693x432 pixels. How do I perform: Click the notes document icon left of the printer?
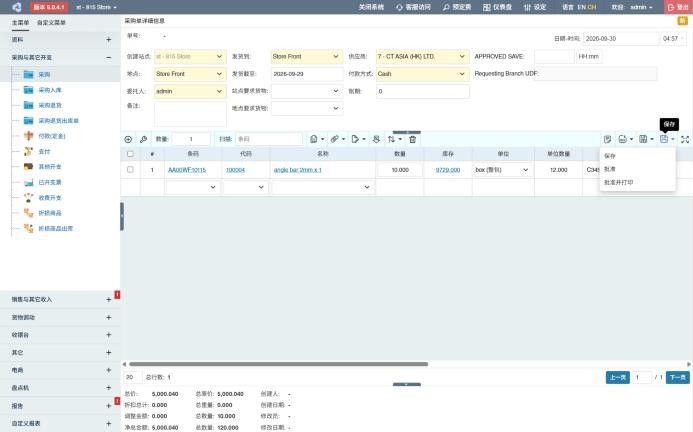click(x=608, y=139)
